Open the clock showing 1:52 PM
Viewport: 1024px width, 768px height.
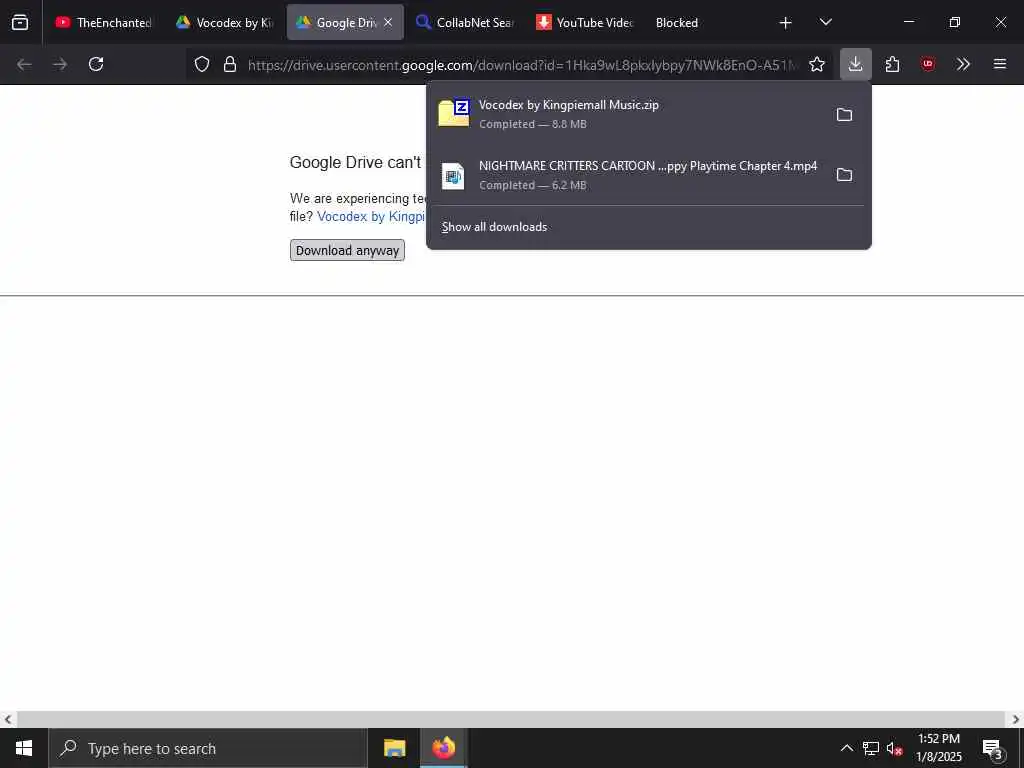coord(939,748)
